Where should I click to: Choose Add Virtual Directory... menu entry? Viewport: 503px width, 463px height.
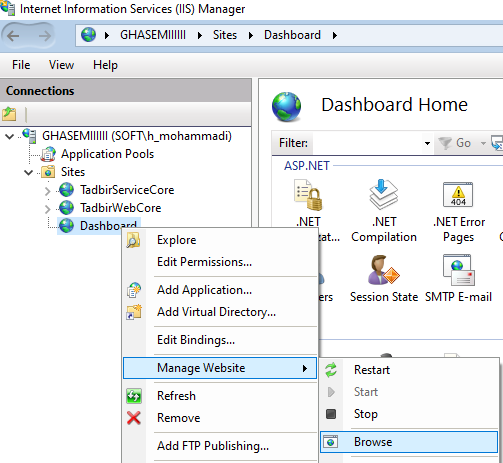[220, 312]
